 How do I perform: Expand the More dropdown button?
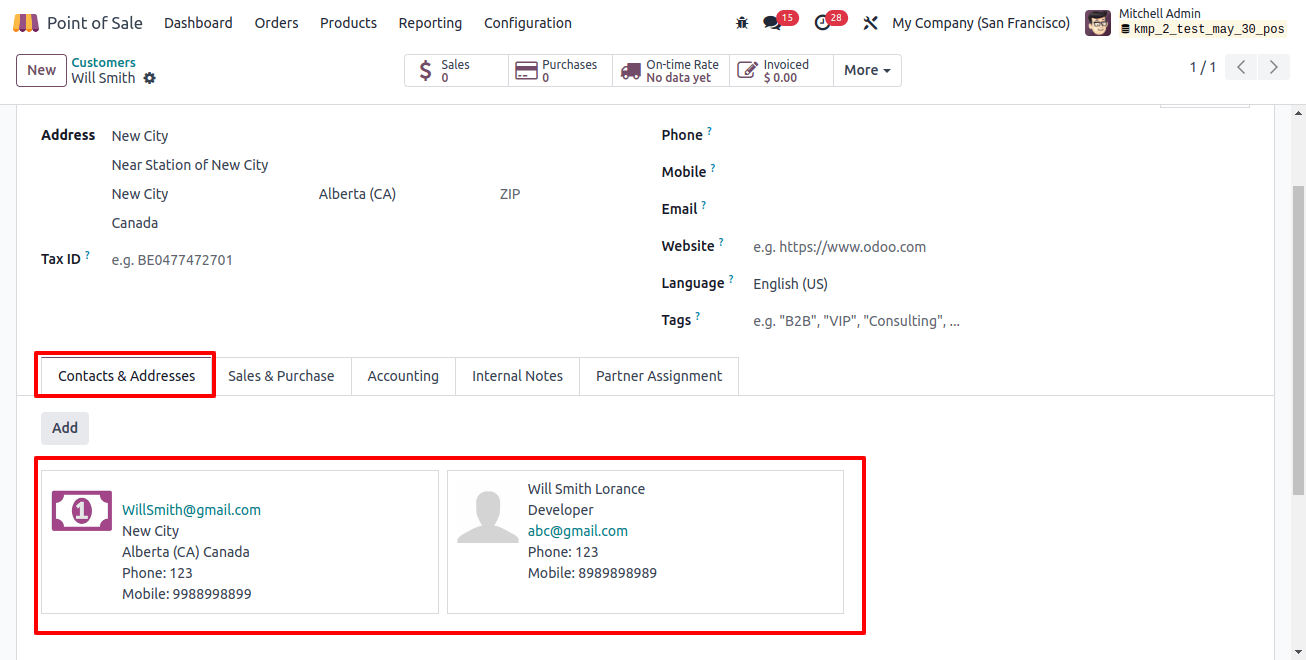(x=867, y=70)
